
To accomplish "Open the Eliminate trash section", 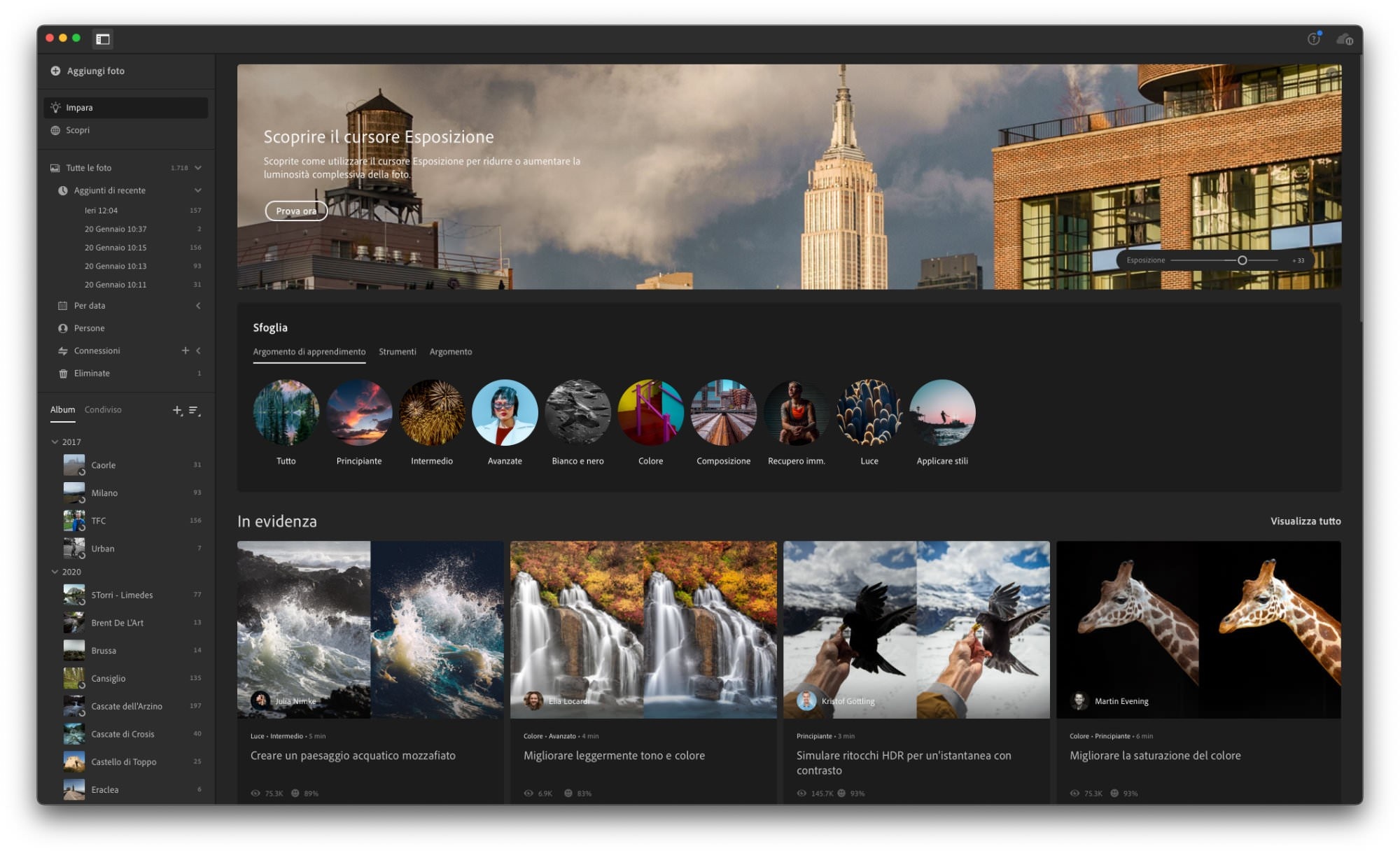I will pyautogui.click(x=92, y=374).
